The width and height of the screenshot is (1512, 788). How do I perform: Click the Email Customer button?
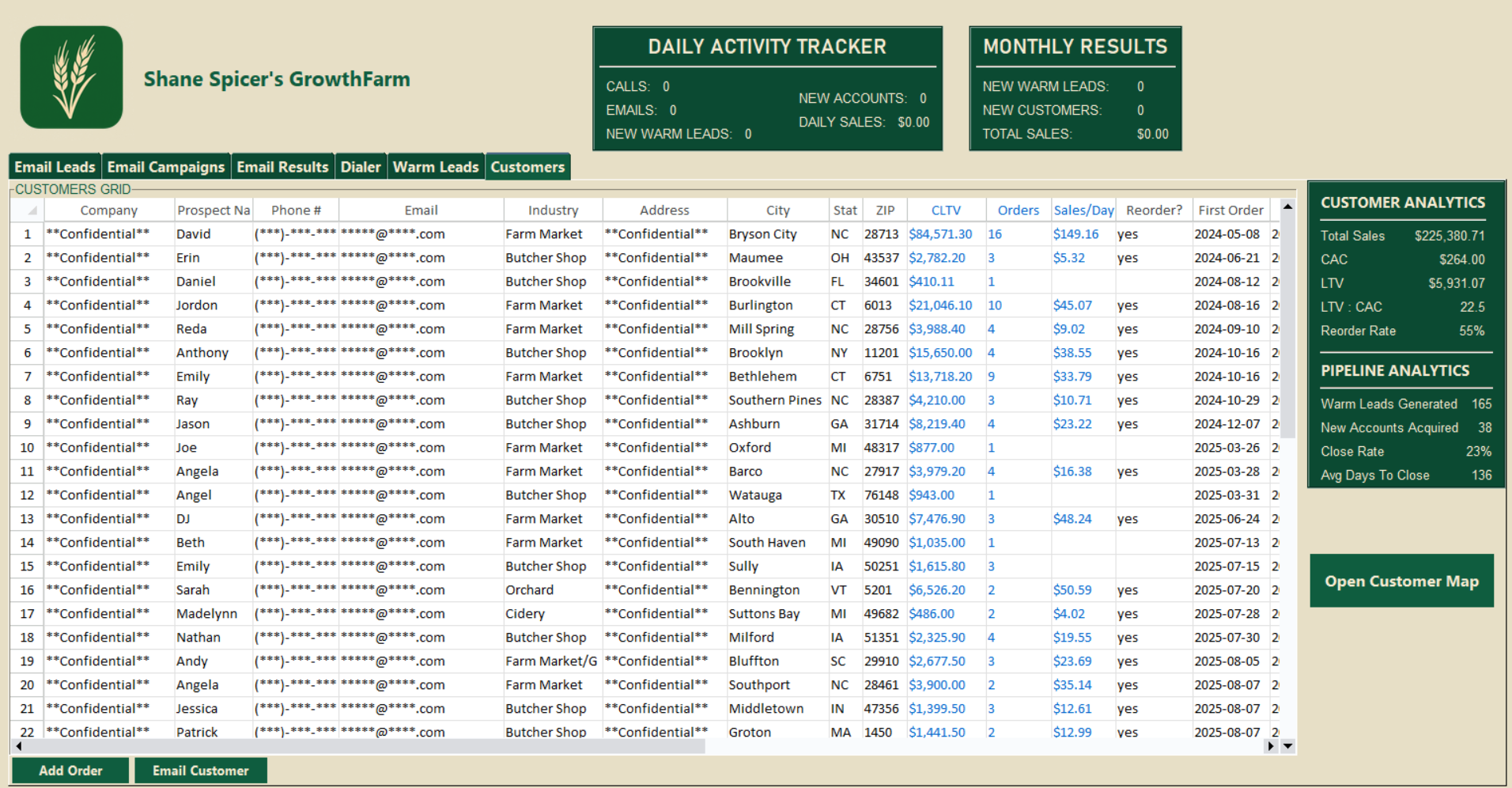click(200, 770)
